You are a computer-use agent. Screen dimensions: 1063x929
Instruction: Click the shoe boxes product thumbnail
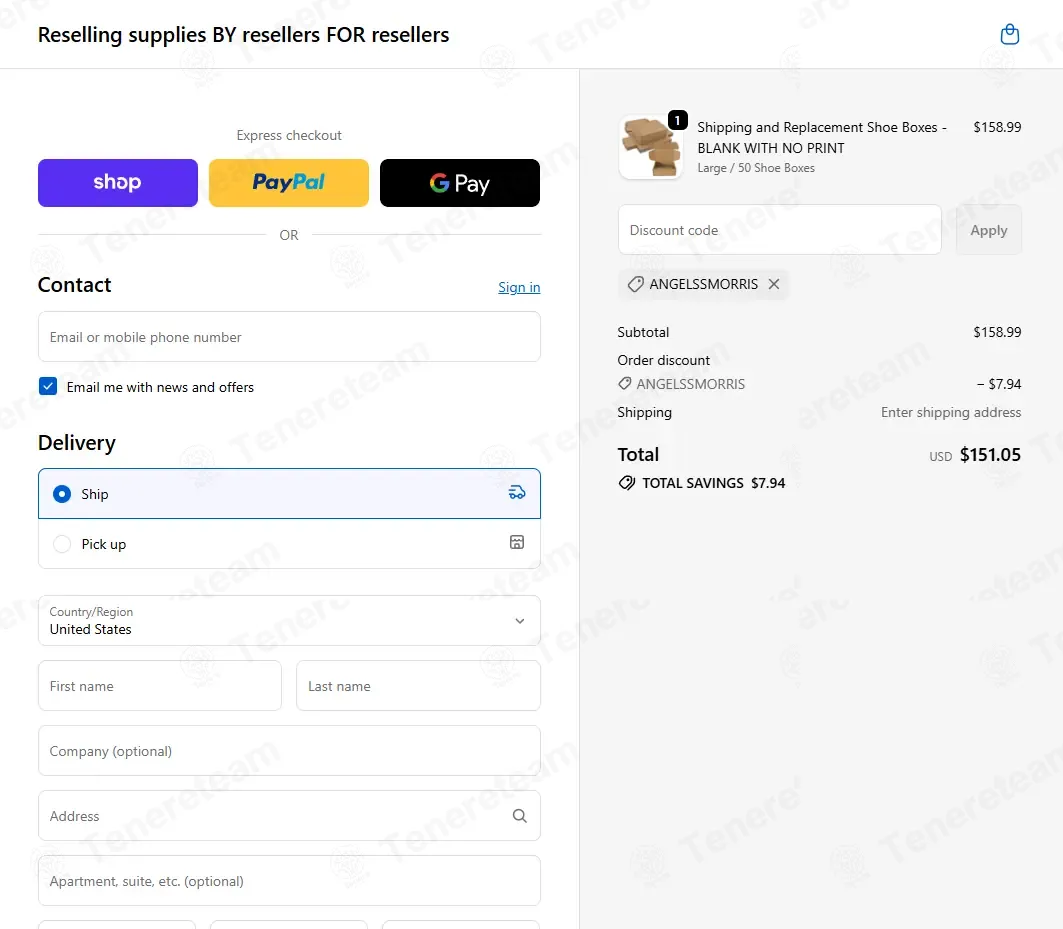[650, 147]
